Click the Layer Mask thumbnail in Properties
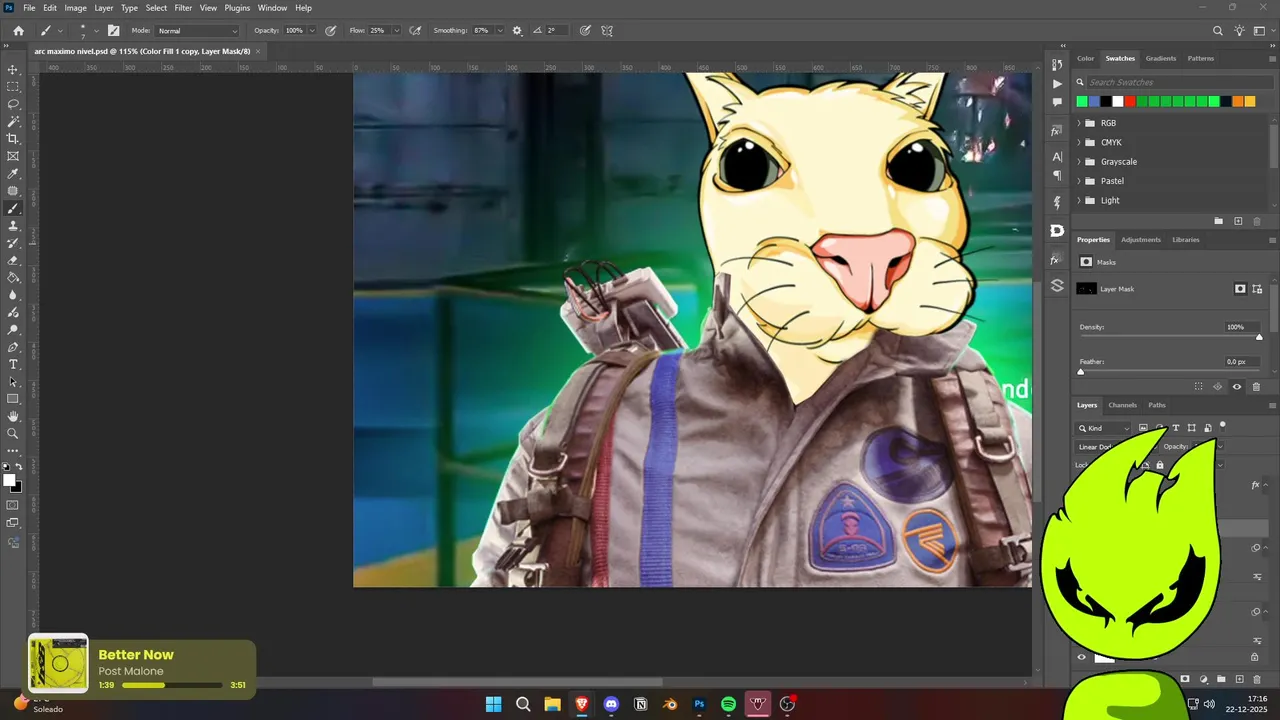Viewport: 1280px width, 720px height. click(1086, 289)
